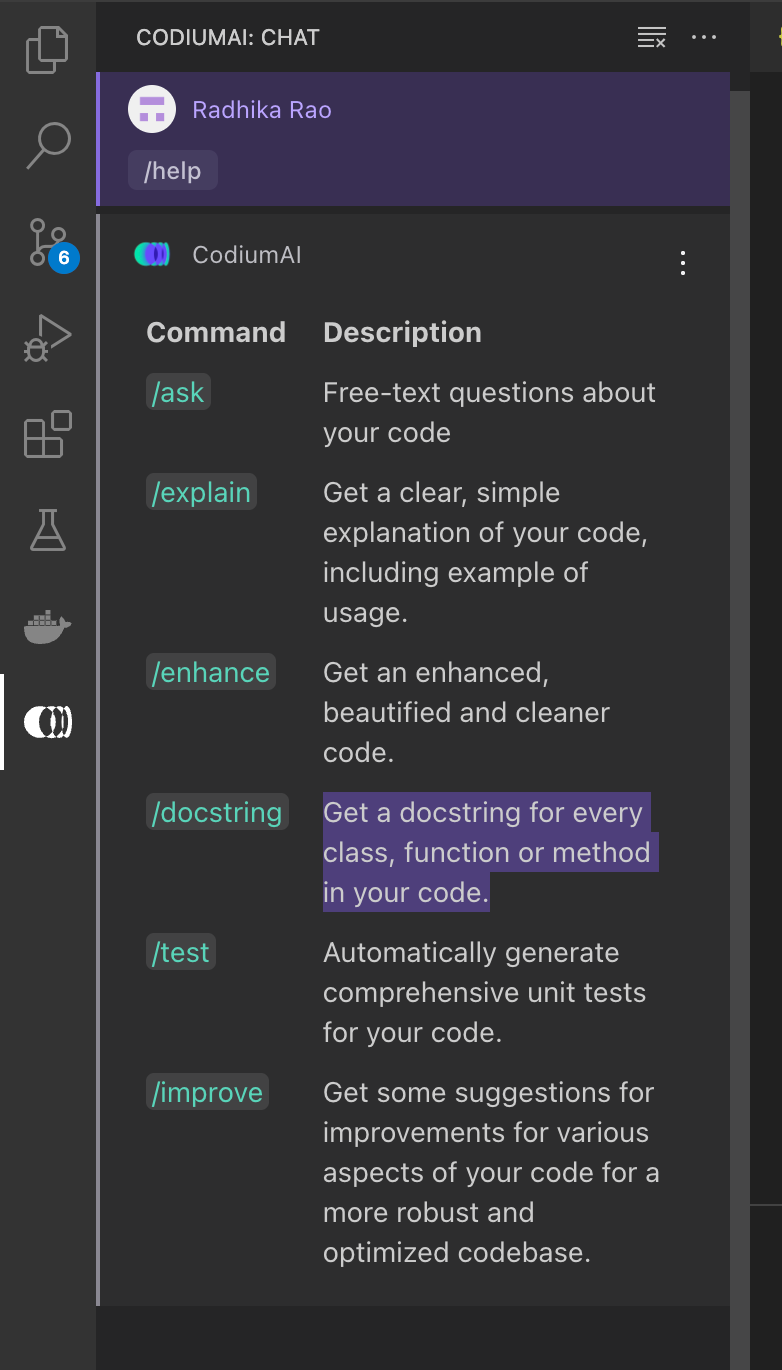Click the /help chip in the user message
The image size is (782, 1370).
coord(172,170)
